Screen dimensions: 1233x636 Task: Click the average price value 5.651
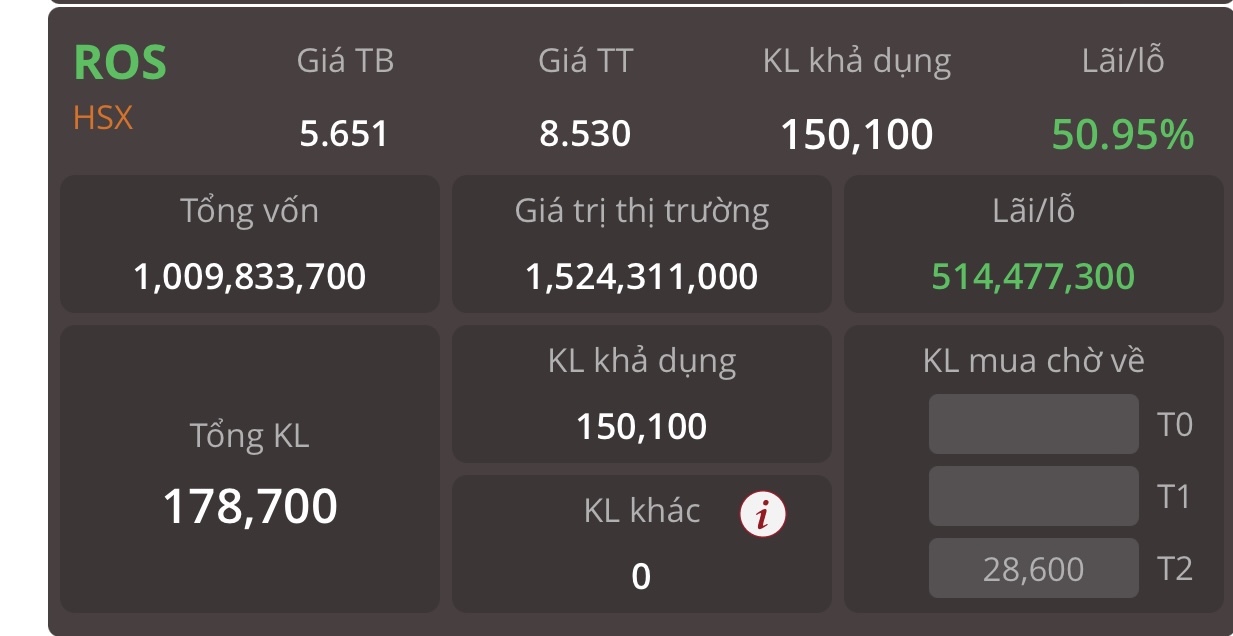point(344,134)
